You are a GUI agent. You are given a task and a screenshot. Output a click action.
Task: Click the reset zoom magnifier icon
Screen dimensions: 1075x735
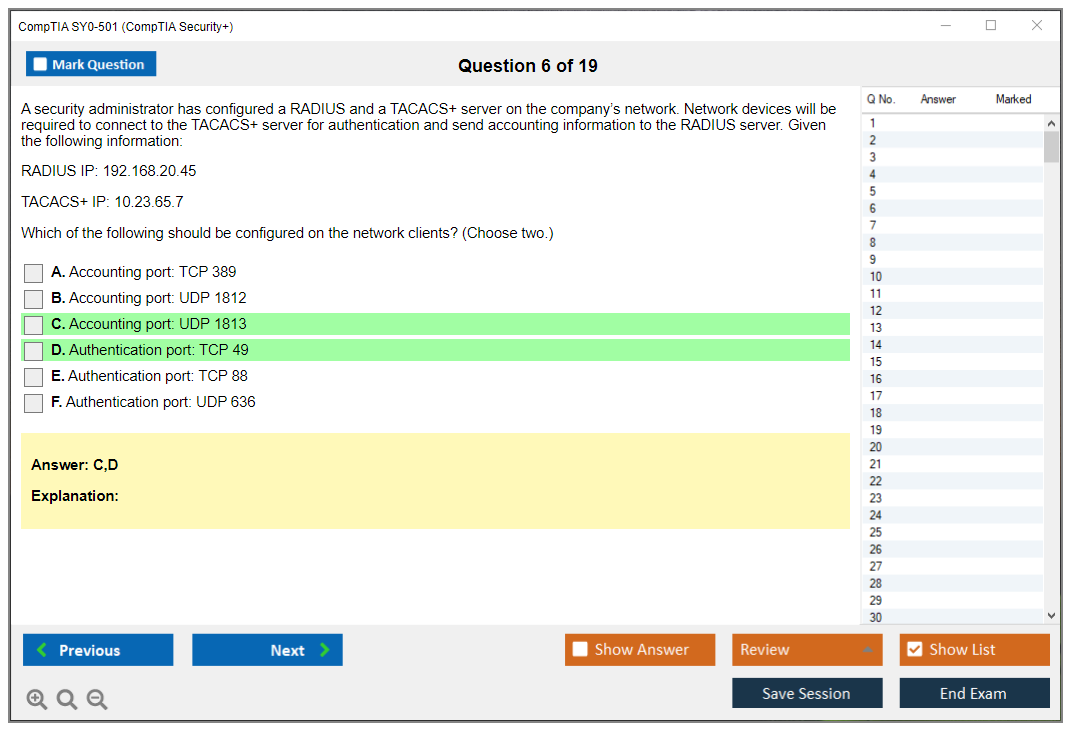point(67,700)
